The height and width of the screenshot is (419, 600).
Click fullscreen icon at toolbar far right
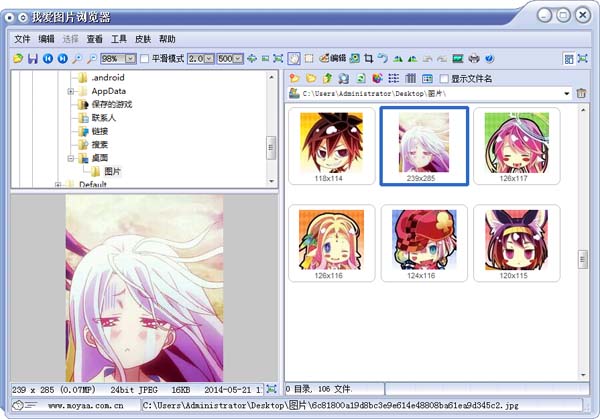582,59
